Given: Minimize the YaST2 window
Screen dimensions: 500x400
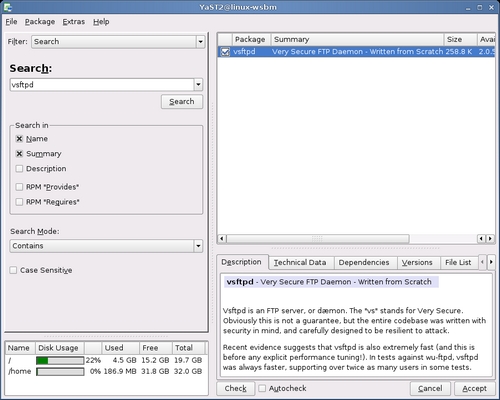Looking at the screenshot, I should point(468,7).
